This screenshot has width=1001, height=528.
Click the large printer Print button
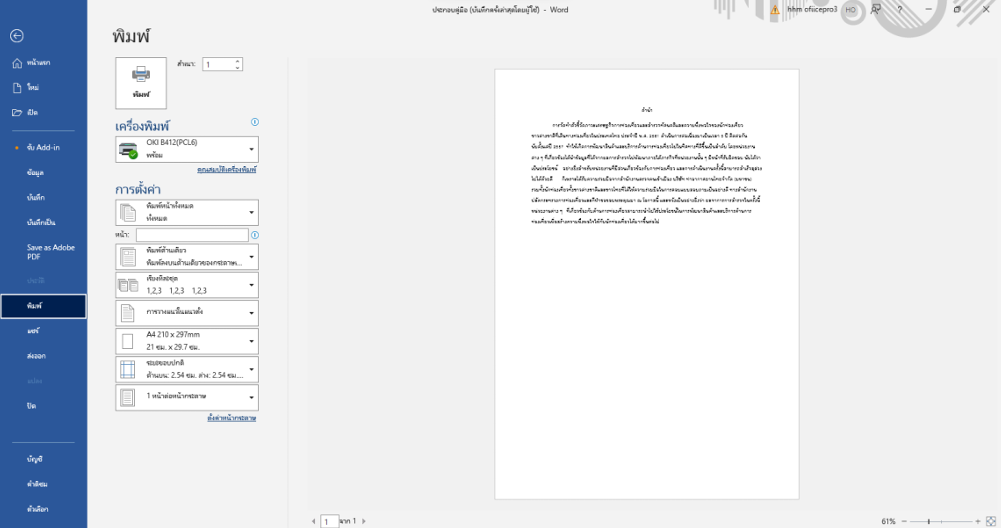[x=141, y=81]
